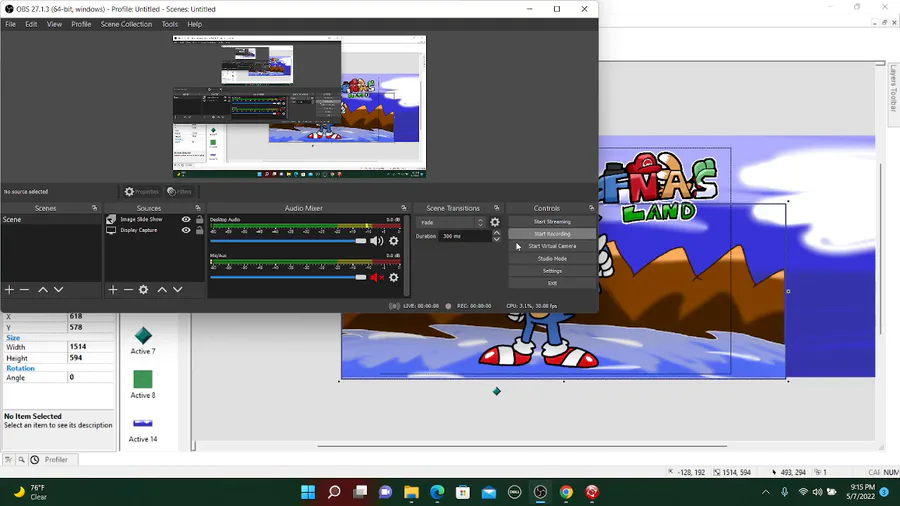Click the Image Slide Show source icon

(x=111, y=219)
